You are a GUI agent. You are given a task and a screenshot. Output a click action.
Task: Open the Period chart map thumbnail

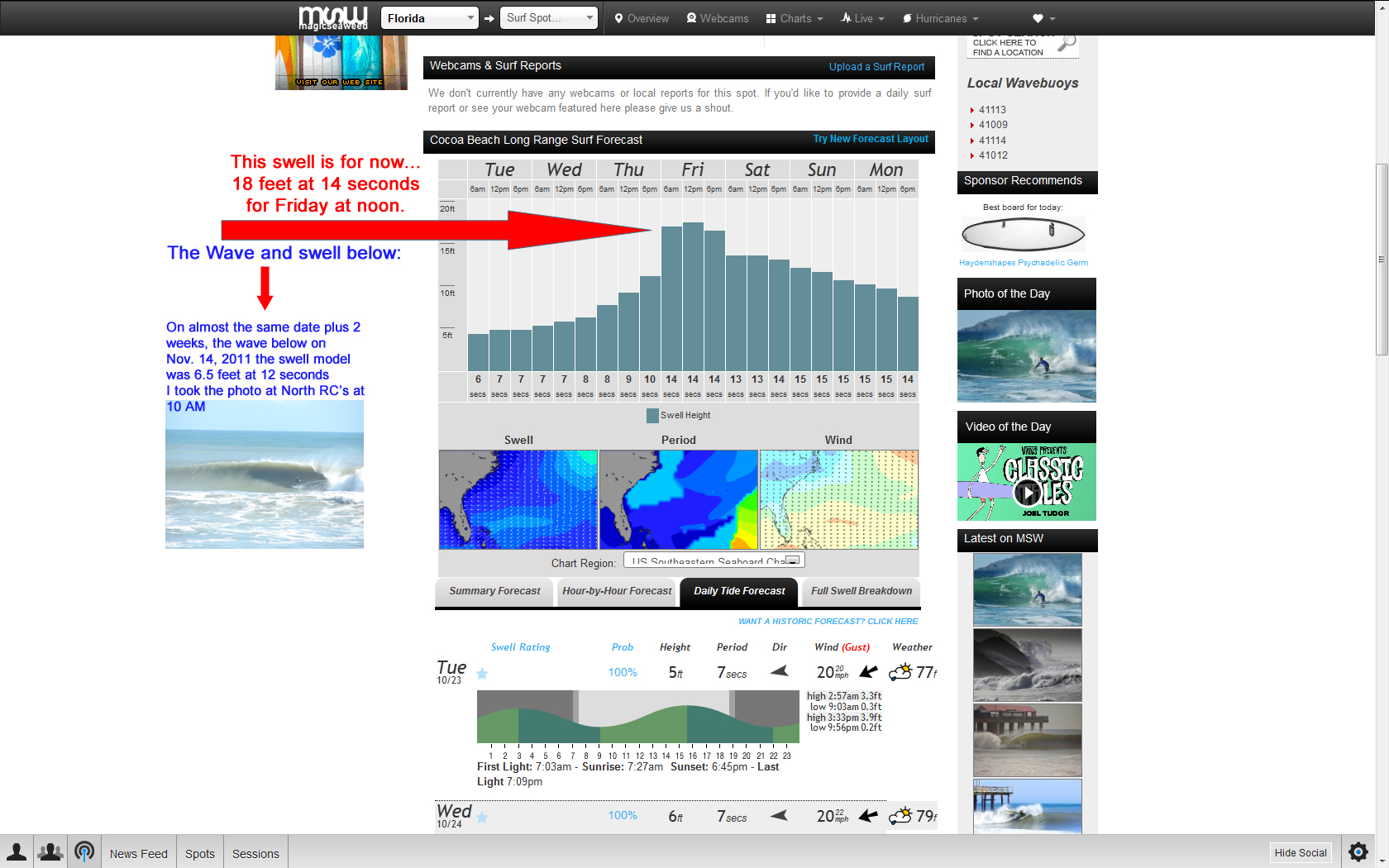pyautogui.click(x=678, y=499)
